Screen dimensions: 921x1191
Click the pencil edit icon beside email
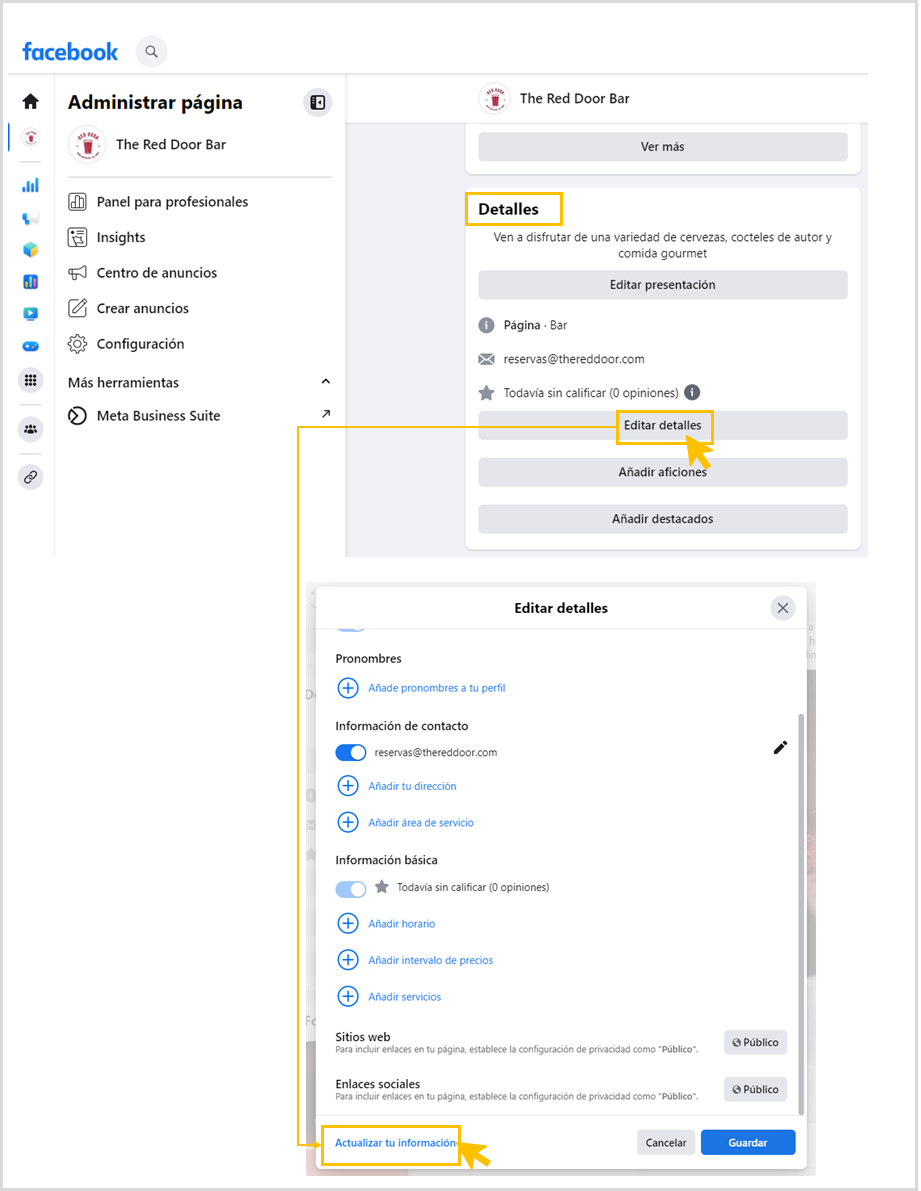click(x=780, y=748)
